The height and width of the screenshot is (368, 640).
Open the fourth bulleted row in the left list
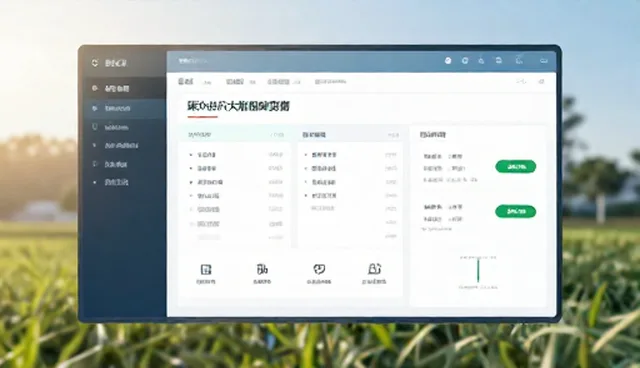point(236,196)
